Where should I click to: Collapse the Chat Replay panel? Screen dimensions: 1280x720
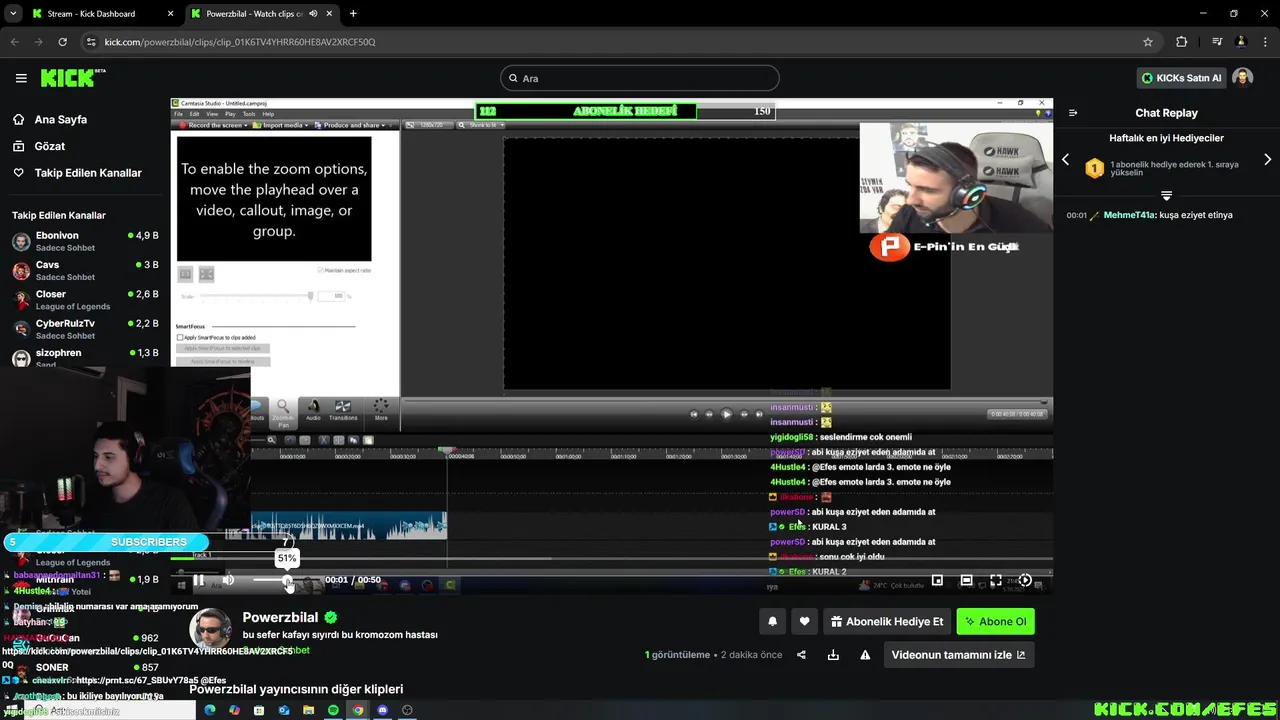coord(1073,113)
